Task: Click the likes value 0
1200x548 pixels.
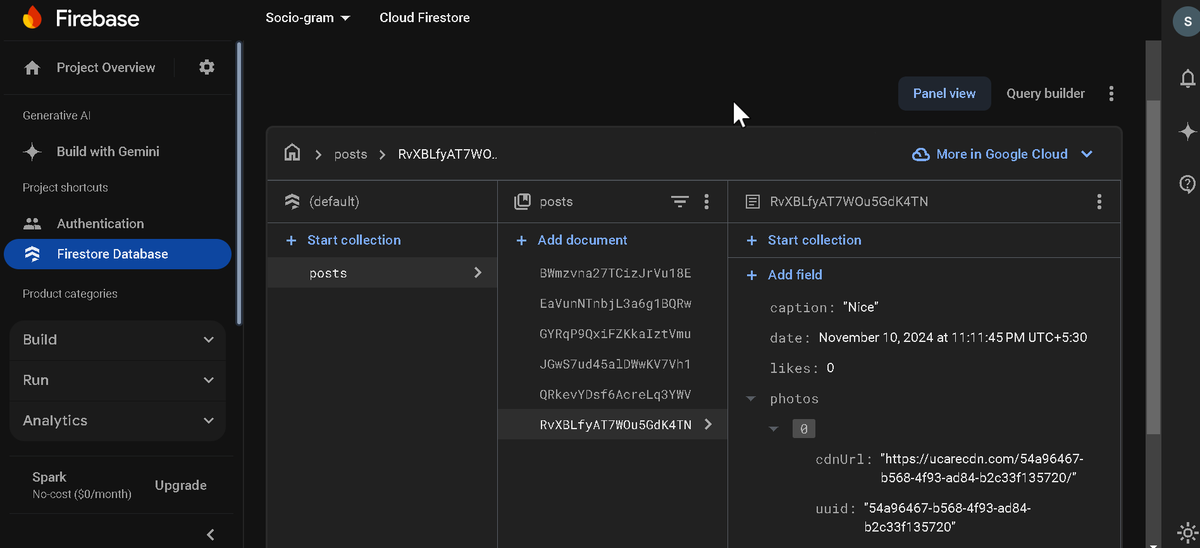Action: (830, 368)
